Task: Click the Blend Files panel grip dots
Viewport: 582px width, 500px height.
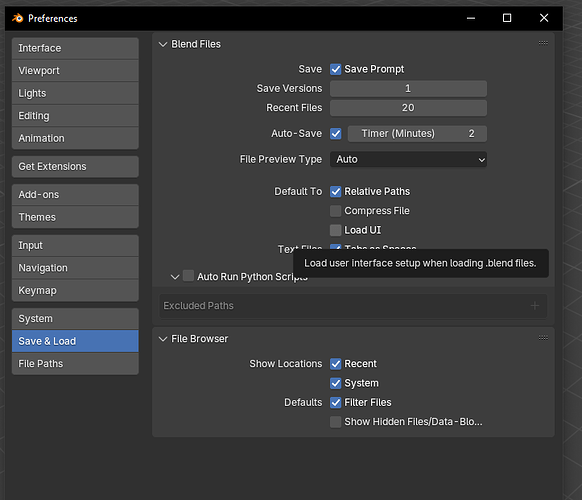Action: [543, 43]
